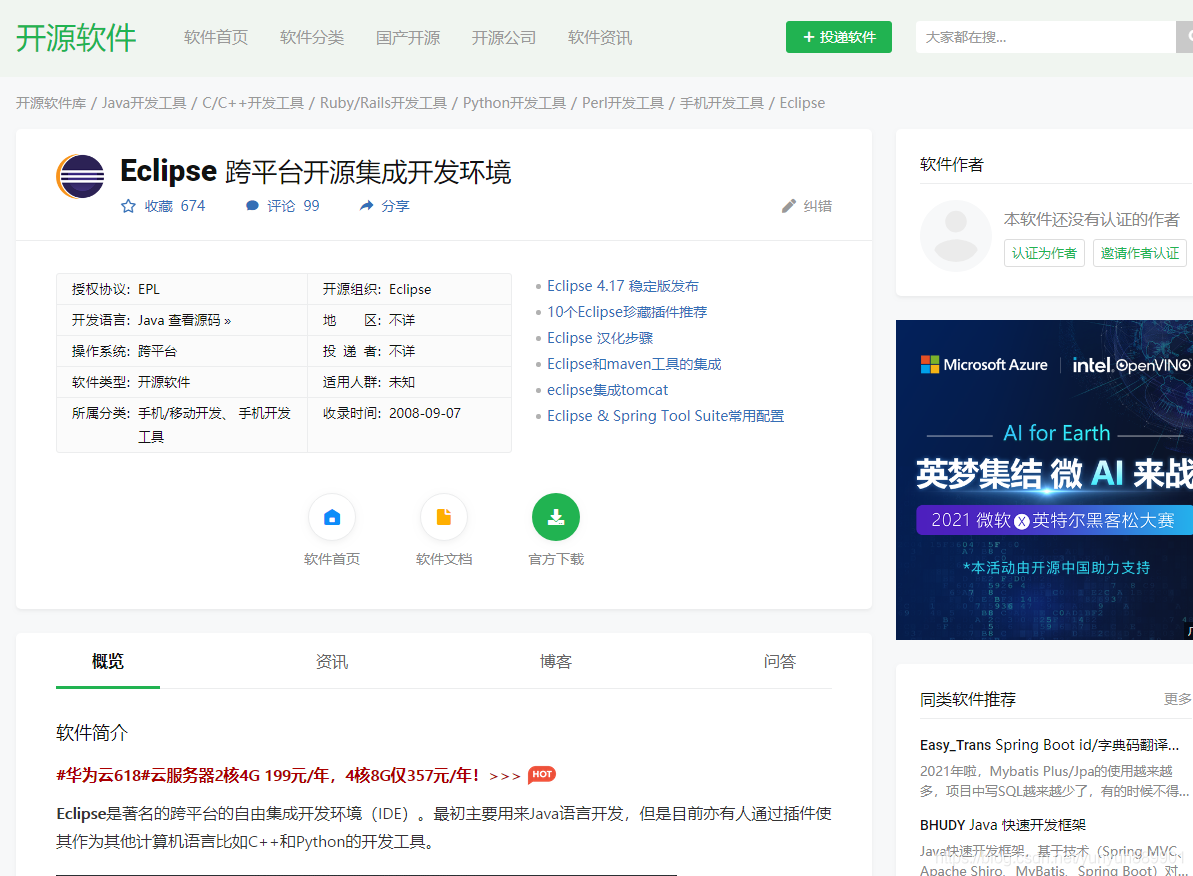Image resolution: width=1193 pixels, height=876 pixels.
Task: Open link Eclipse 4.17 稳定版发布
Action: click(x=622, y=286)
